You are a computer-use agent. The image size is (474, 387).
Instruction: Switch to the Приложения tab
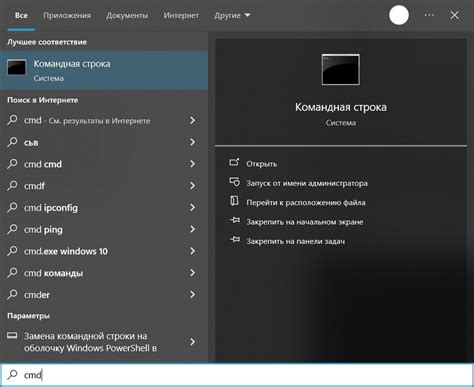[x=67, y=15]
